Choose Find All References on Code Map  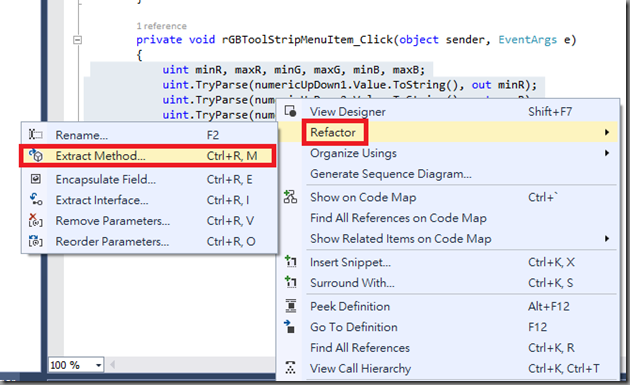pos(448,218)
